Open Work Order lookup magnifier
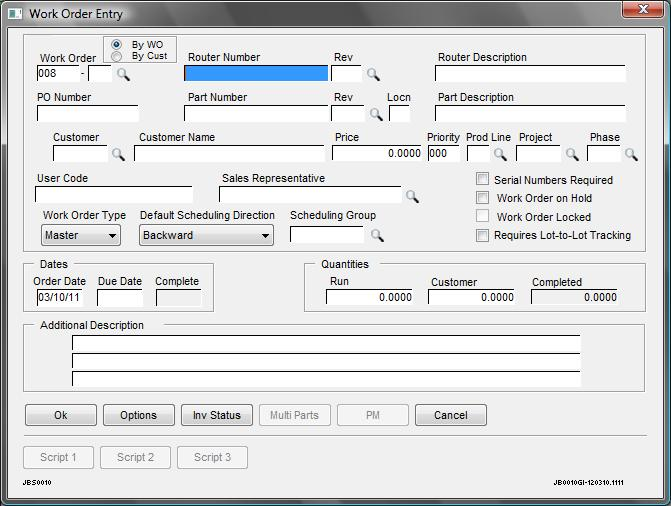This screenshot has width=671, height=506. [123, 74]
